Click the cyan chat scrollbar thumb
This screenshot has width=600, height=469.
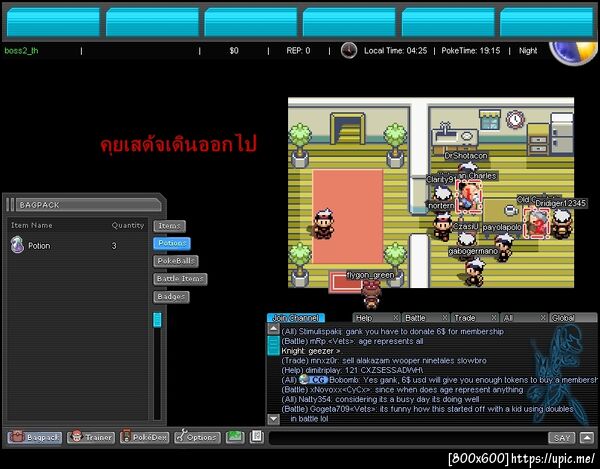point(273,345)
